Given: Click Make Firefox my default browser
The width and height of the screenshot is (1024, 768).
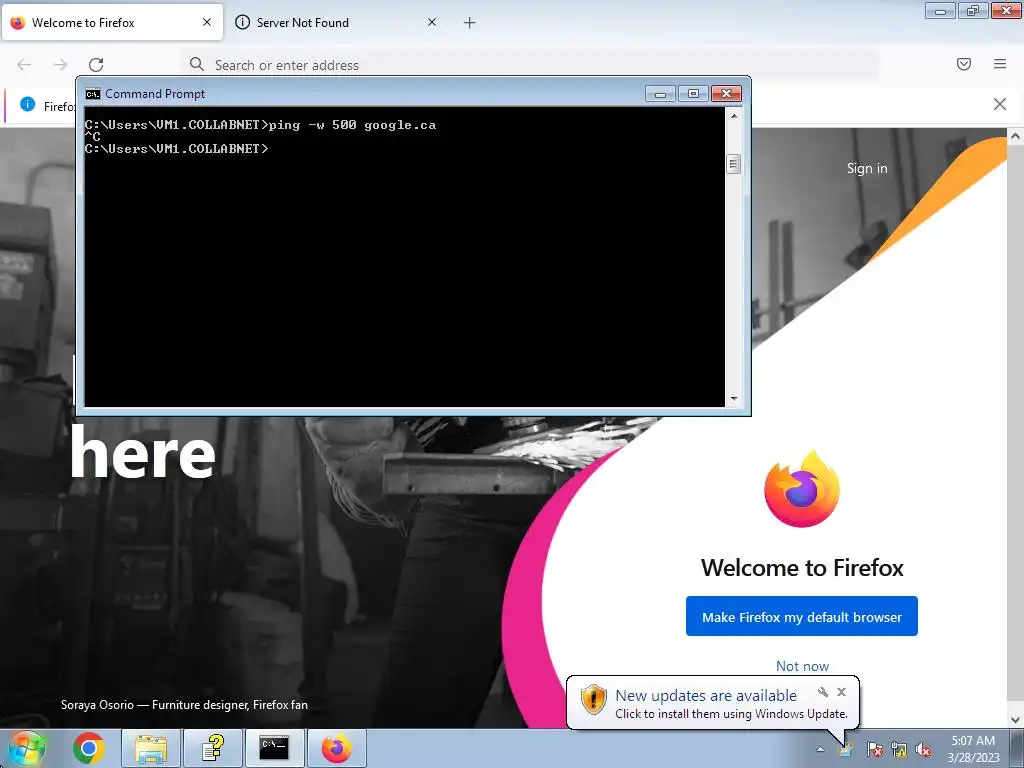Looking at the screenshot, I should pyautogui.click(x=801, y=616).
